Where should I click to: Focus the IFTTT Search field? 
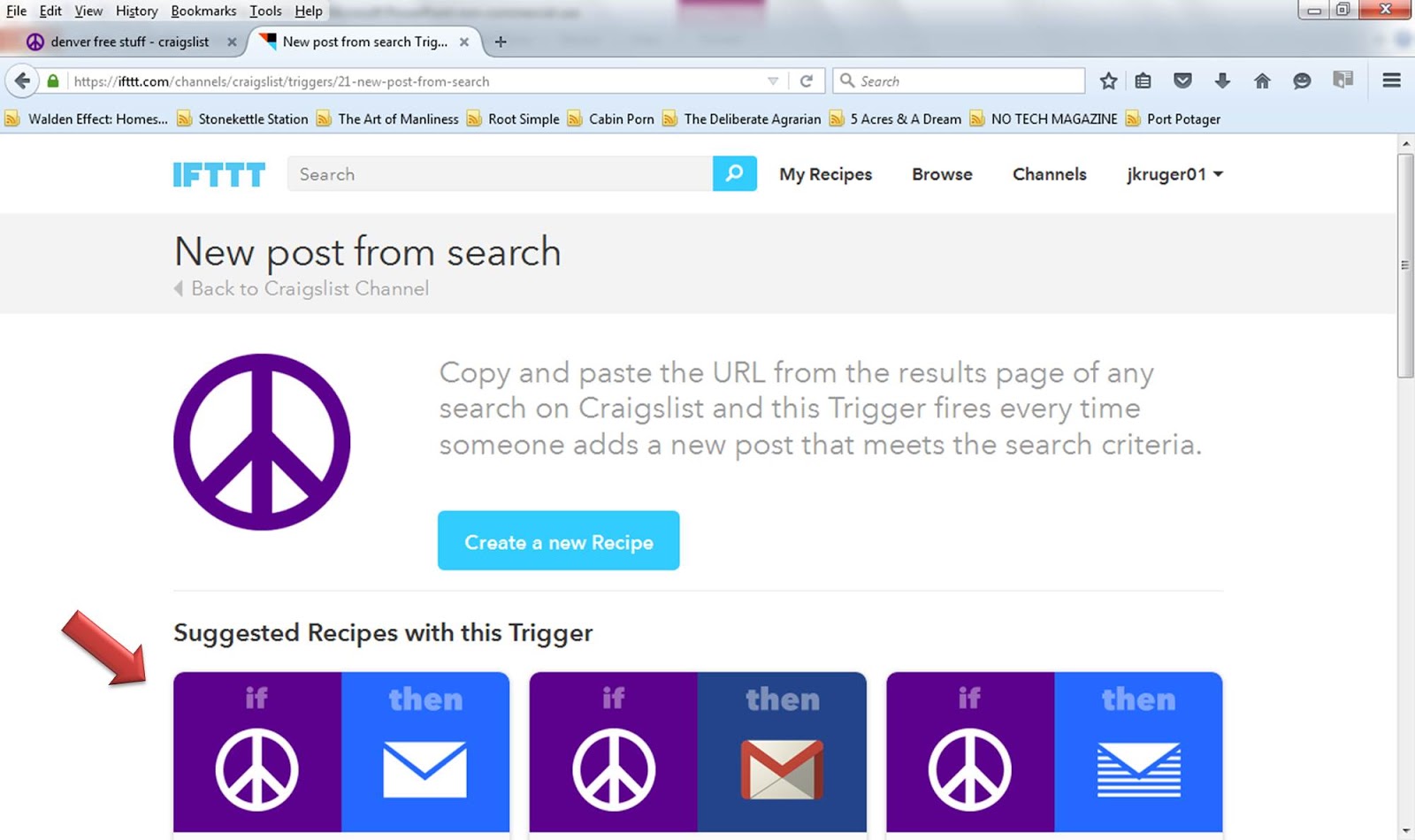coord(500,174)
